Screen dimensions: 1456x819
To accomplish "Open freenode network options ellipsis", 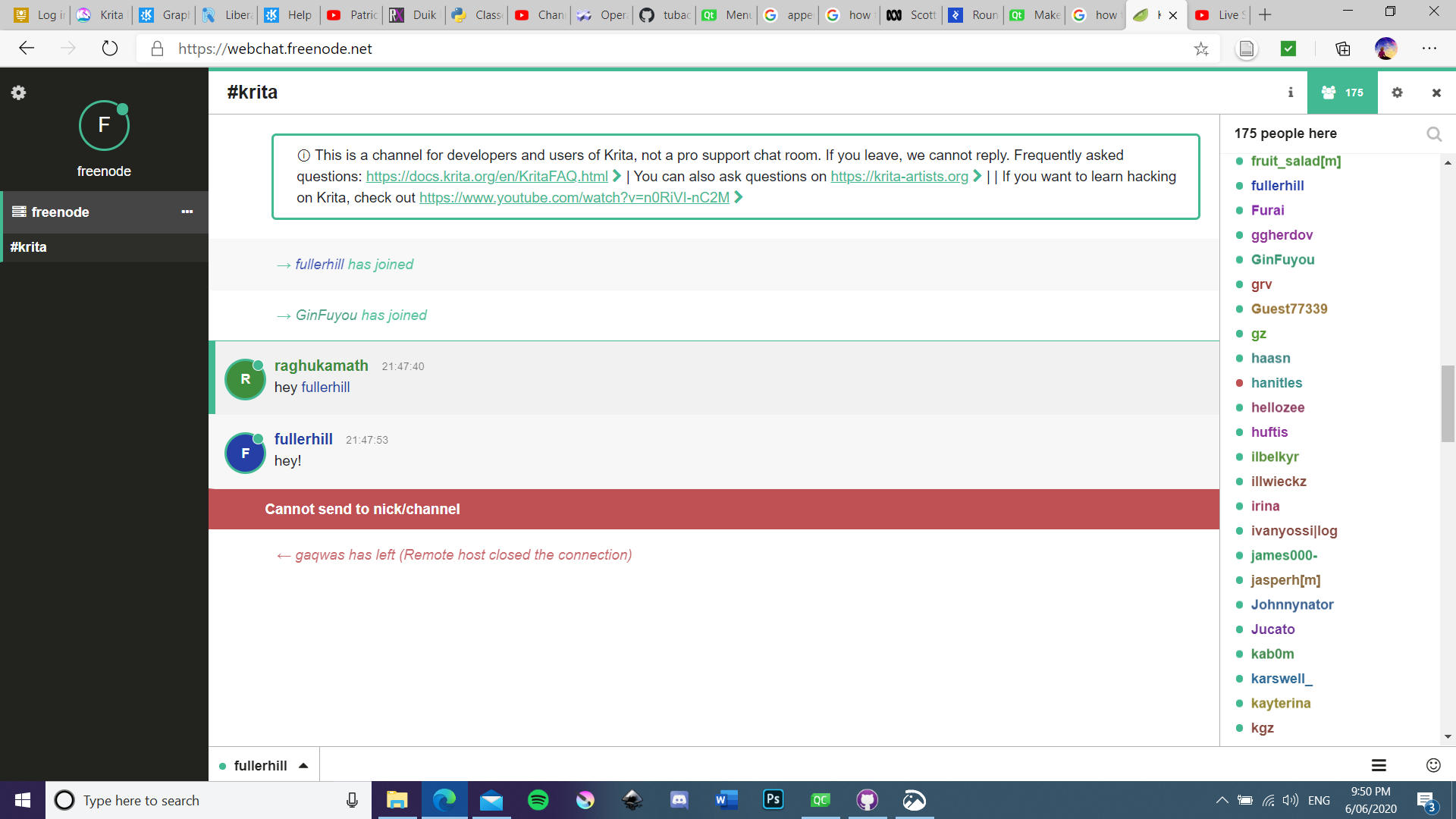I will coord(187,212).
